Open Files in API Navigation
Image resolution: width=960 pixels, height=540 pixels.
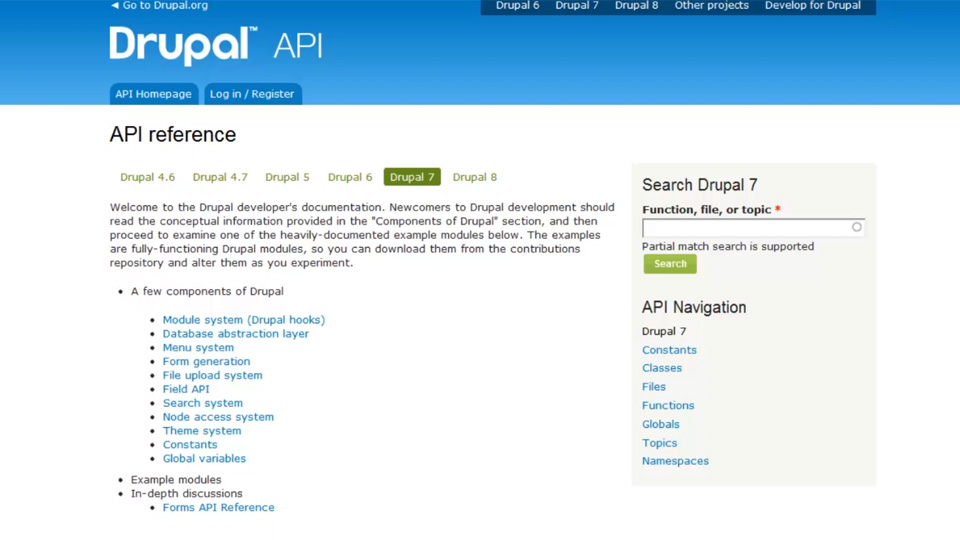[654, 387]
